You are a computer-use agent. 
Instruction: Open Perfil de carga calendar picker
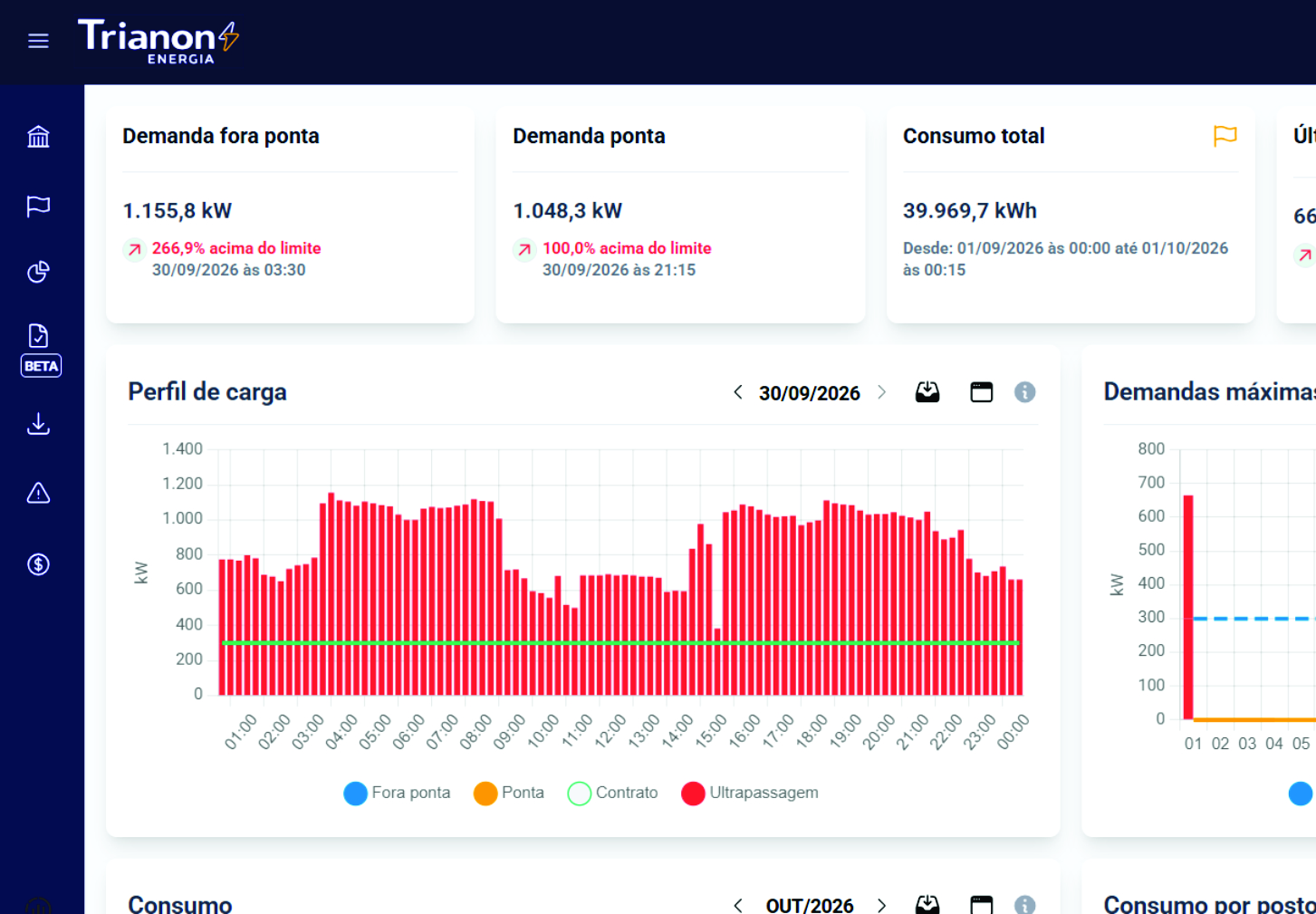pos(982,392)
